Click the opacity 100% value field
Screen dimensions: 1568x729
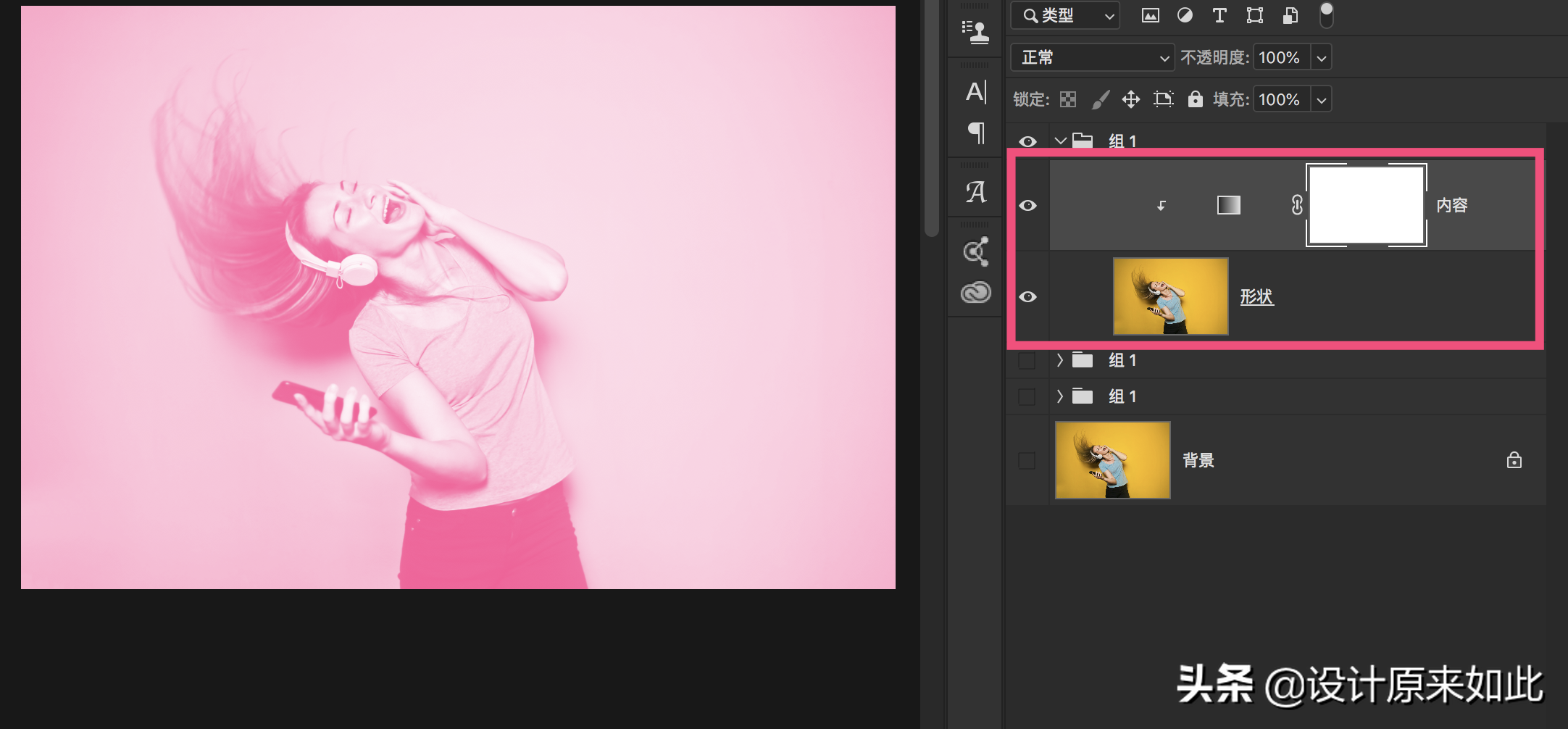pyautogui.click(x=1282, y=57)
